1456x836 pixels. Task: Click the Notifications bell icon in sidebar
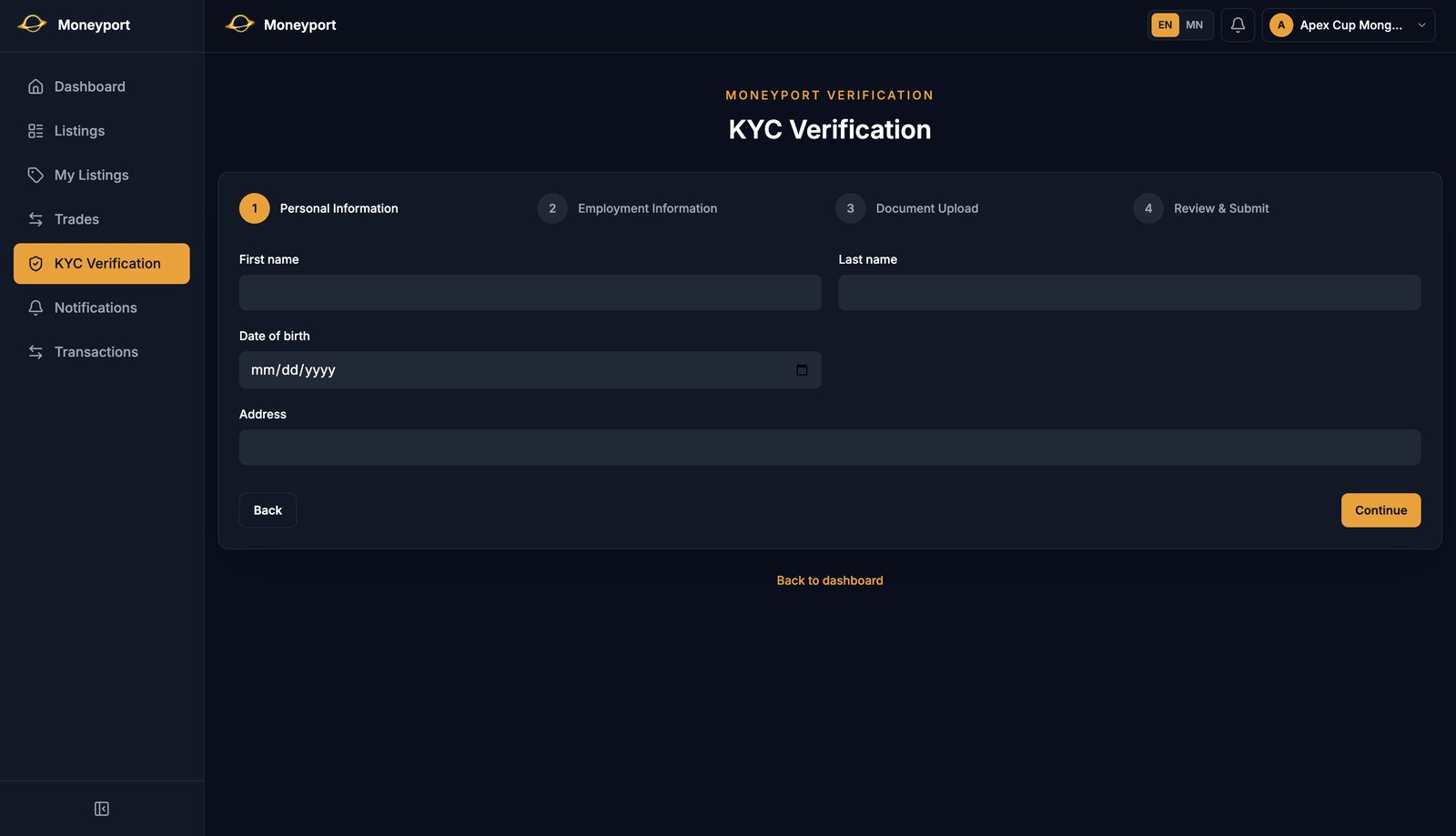(x=35, y=307)
